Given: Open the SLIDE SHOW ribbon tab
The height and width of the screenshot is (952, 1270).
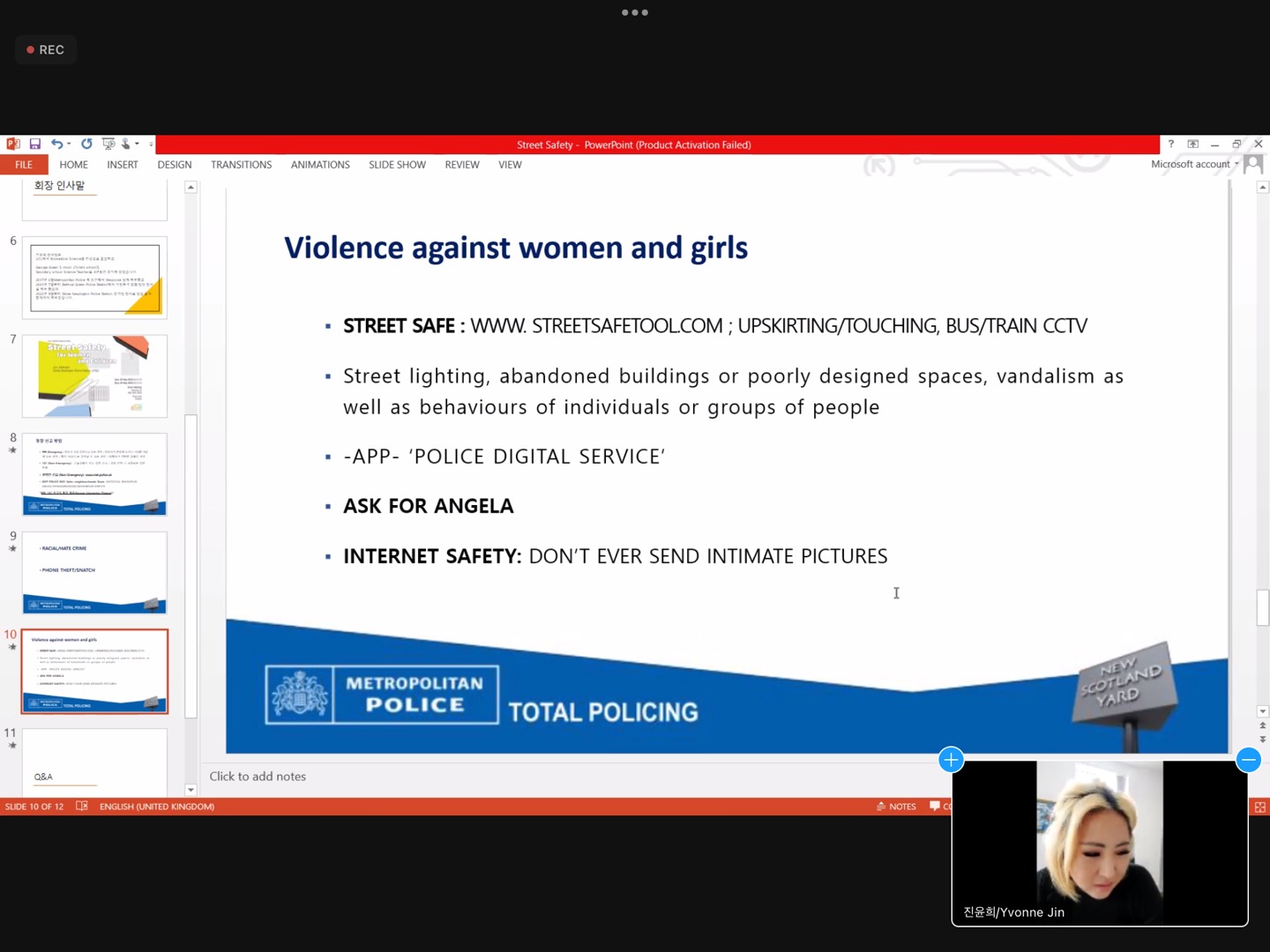Looking at the screenshot, I should click(x=397, y=165).
